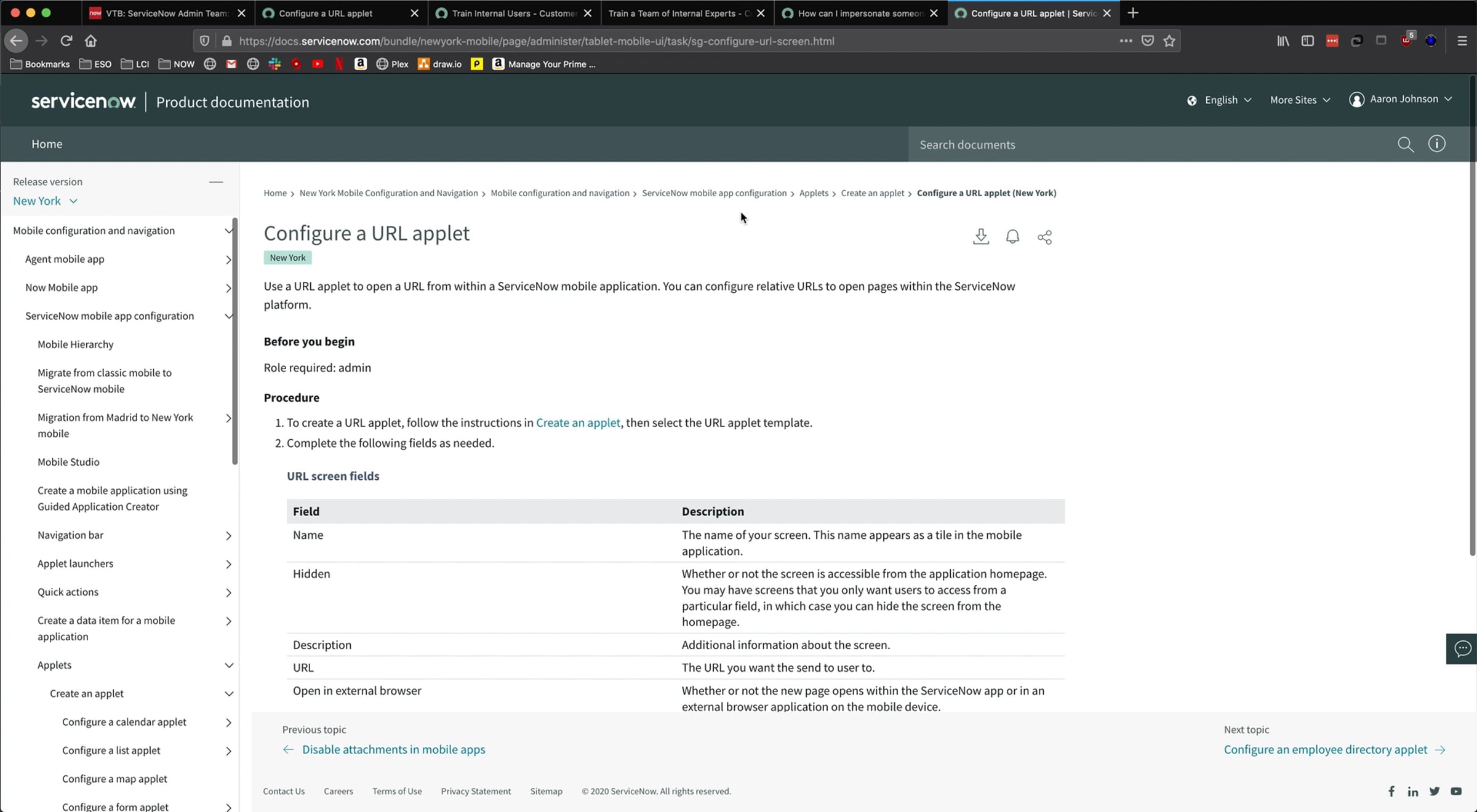Click Applets in breadcrumb
This screenshot has width=1477, height=812.
coord(814,193)
